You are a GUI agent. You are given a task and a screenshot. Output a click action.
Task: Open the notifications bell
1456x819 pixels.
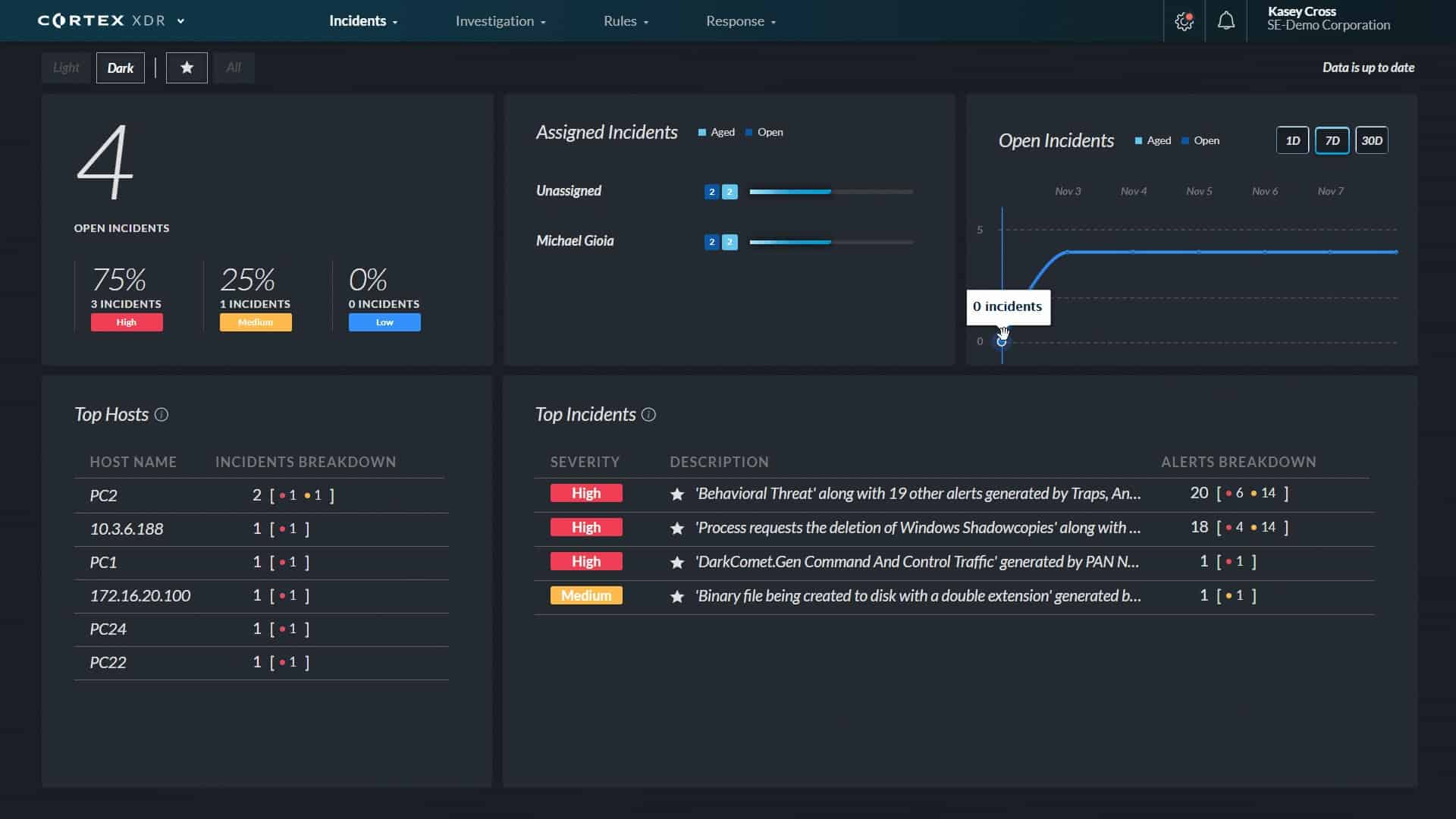1225,21
